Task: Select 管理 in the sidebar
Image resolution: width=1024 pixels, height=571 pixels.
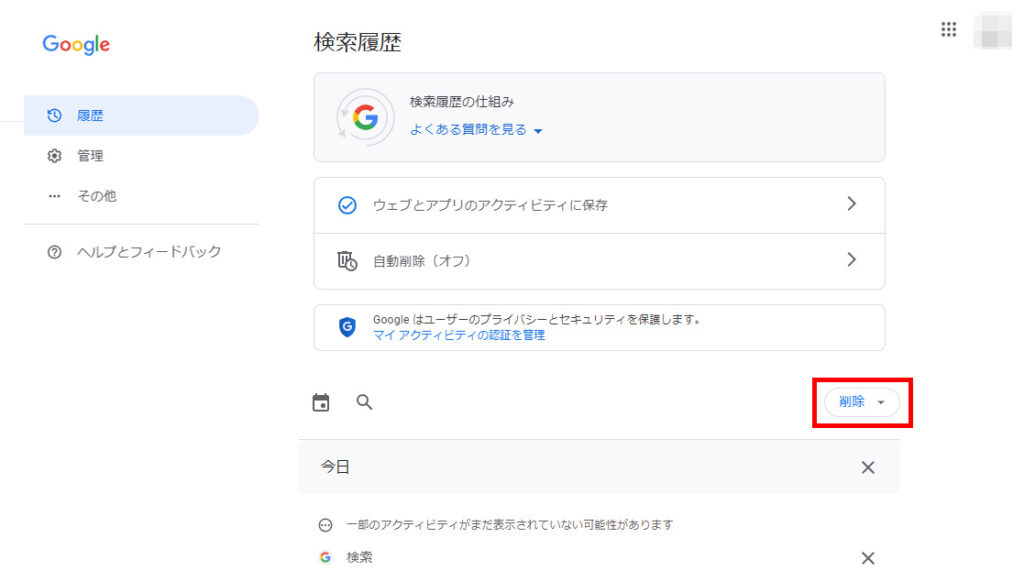Action: 90,156
